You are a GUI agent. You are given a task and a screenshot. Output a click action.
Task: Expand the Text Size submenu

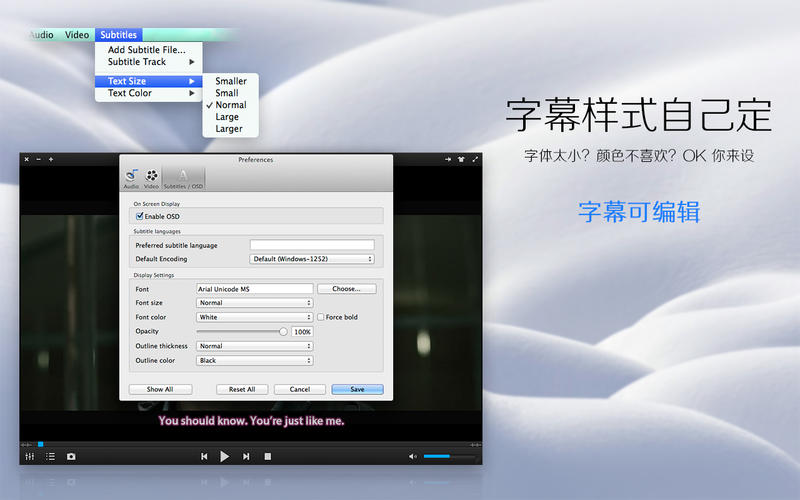tap(148, 81)
